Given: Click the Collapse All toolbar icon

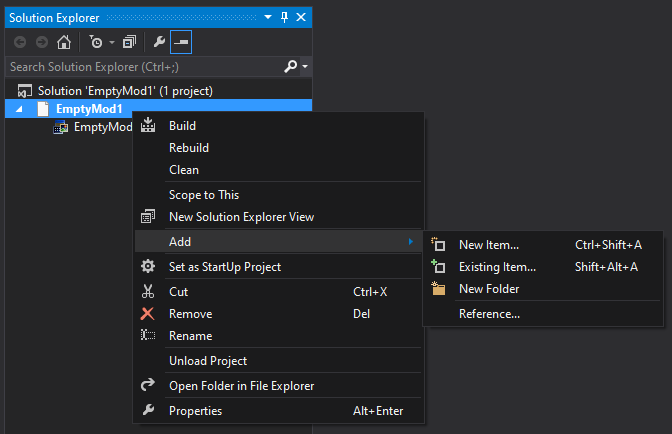Looking at the screenshot, I should (x=130, y=42).
